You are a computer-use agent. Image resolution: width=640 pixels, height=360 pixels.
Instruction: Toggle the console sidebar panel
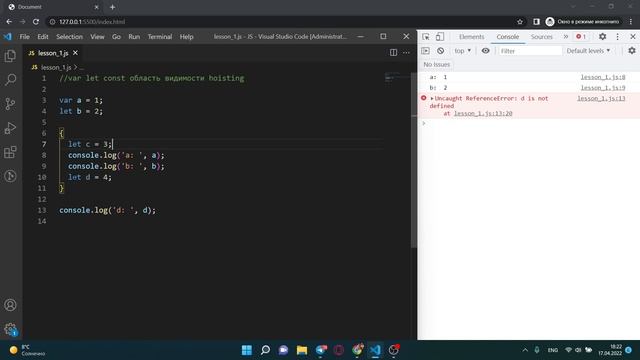pyautogui.click(x=425, y=51)
